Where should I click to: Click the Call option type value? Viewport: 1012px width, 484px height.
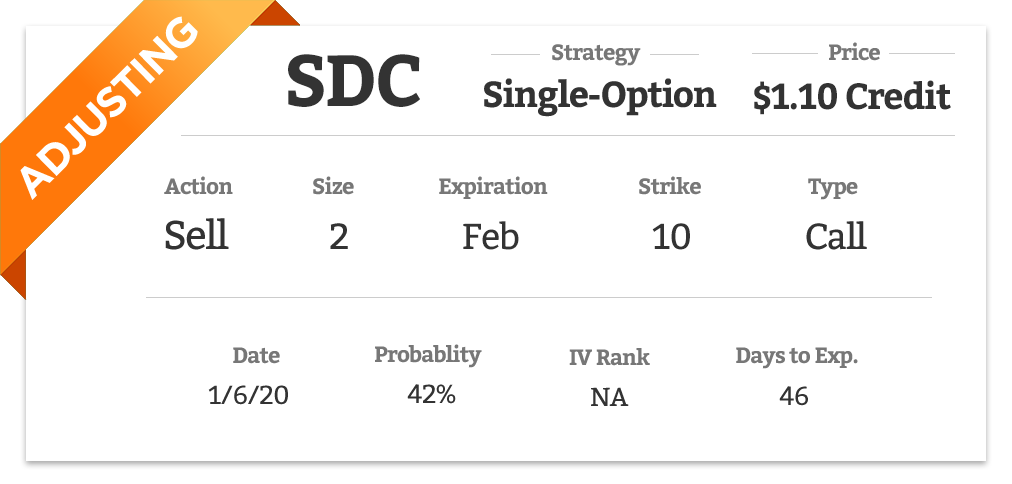coord(835,236)
